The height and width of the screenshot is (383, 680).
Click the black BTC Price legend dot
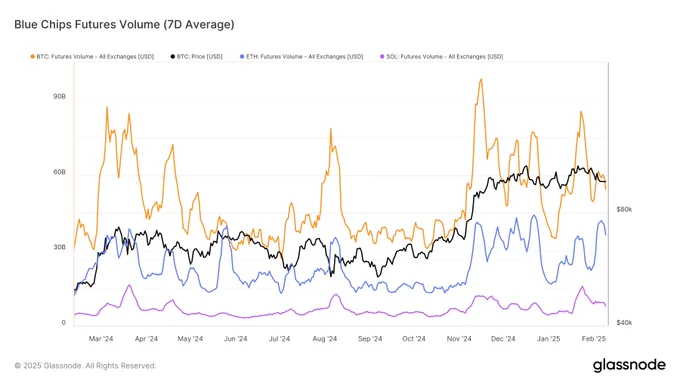(173, 57)
